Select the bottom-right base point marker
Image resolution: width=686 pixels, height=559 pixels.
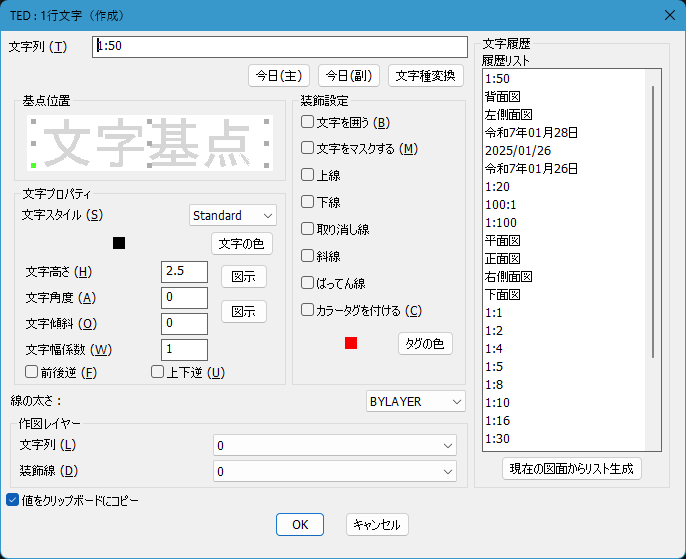[x=266, y=165]
